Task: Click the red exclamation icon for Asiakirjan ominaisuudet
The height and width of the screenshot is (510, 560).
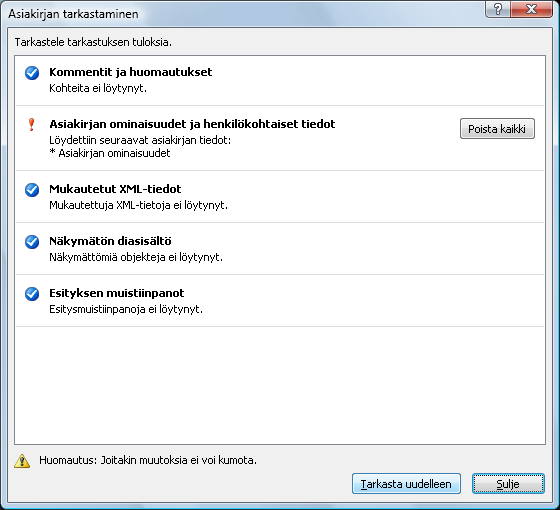Action: [31, 125]
